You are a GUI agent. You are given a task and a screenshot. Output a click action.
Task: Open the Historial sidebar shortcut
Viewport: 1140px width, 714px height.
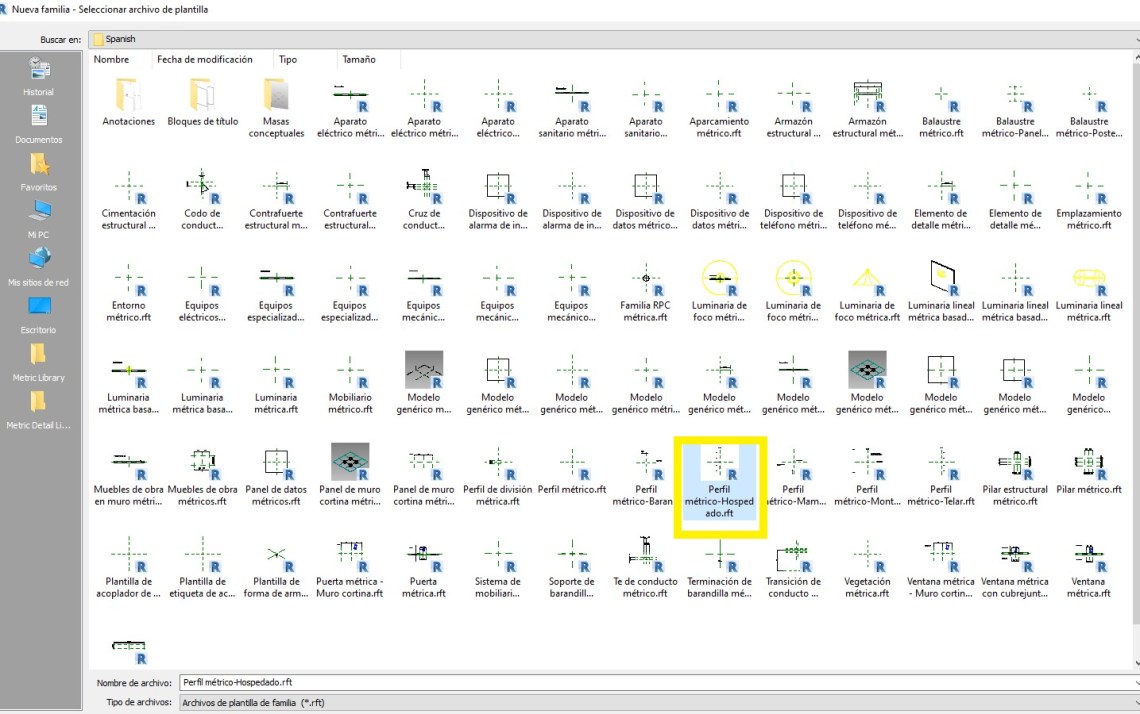point(39,76)
